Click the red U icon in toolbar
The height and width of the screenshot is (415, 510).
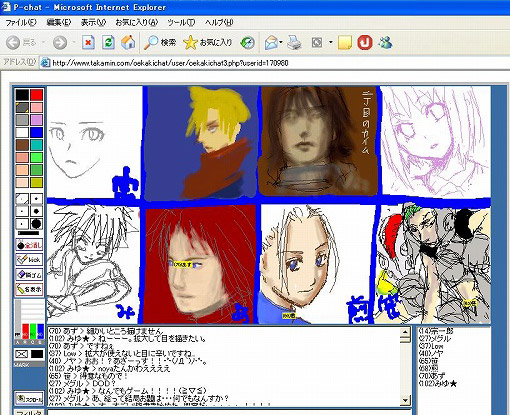365,43
